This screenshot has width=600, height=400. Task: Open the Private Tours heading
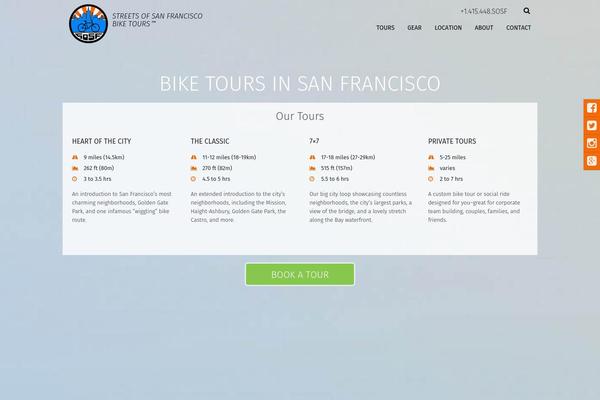click(452, 141)
